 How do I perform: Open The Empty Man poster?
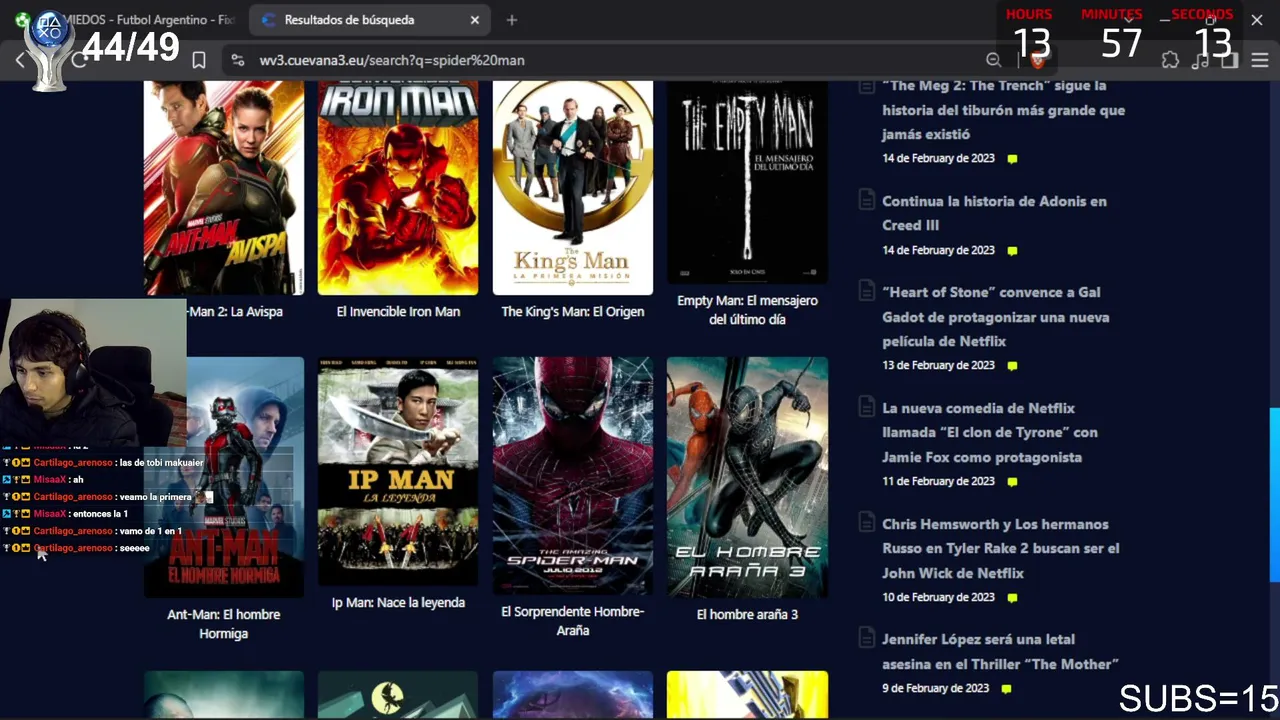point(747,183)
